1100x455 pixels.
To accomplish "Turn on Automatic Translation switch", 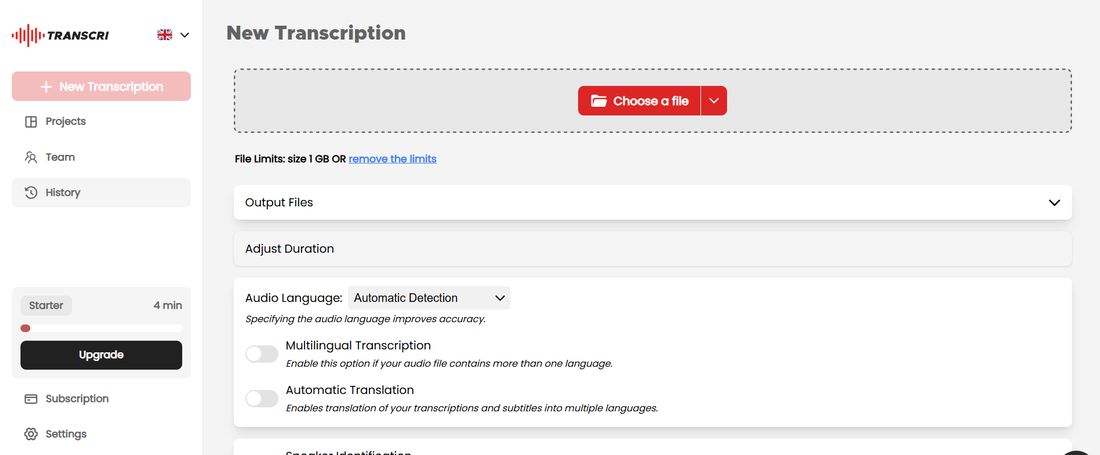I will 261,398.
